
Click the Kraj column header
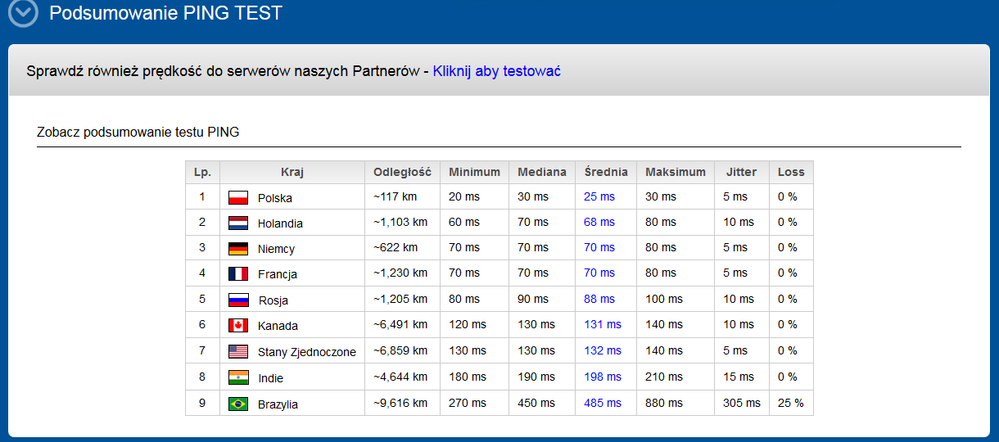[292, 172]
